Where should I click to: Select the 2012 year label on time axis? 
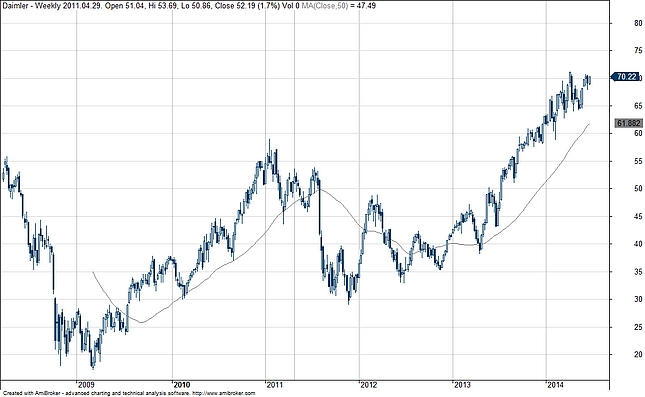[x=369, y=385]
